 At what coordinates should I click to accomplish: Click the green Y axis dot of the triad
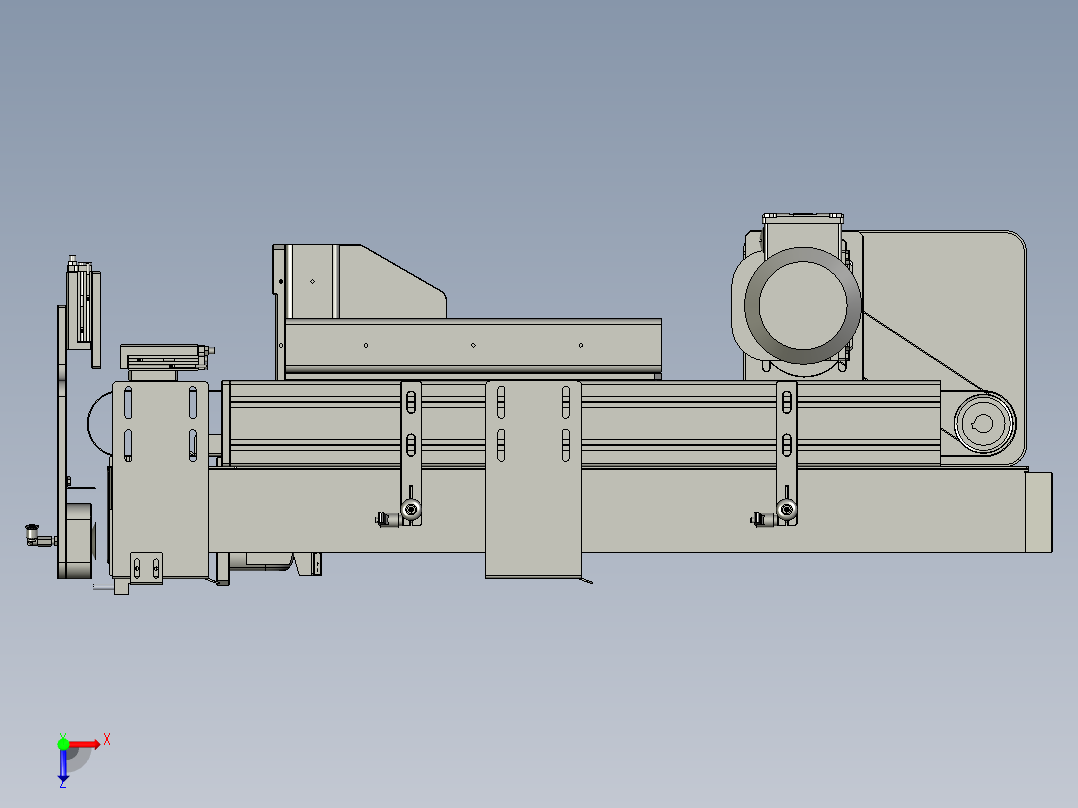point(63,744)
